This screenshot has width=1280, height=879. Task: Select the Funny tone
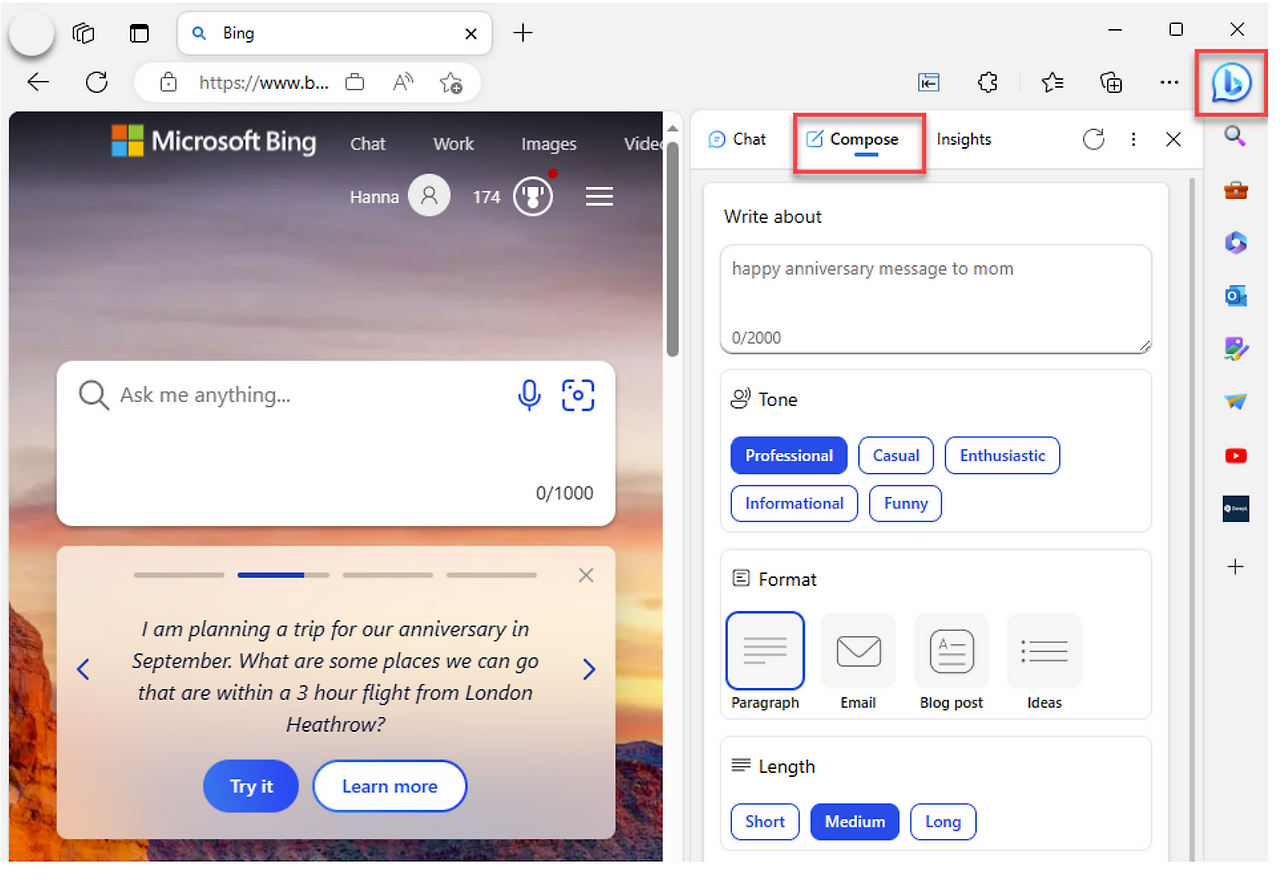(x=905, y=503)
